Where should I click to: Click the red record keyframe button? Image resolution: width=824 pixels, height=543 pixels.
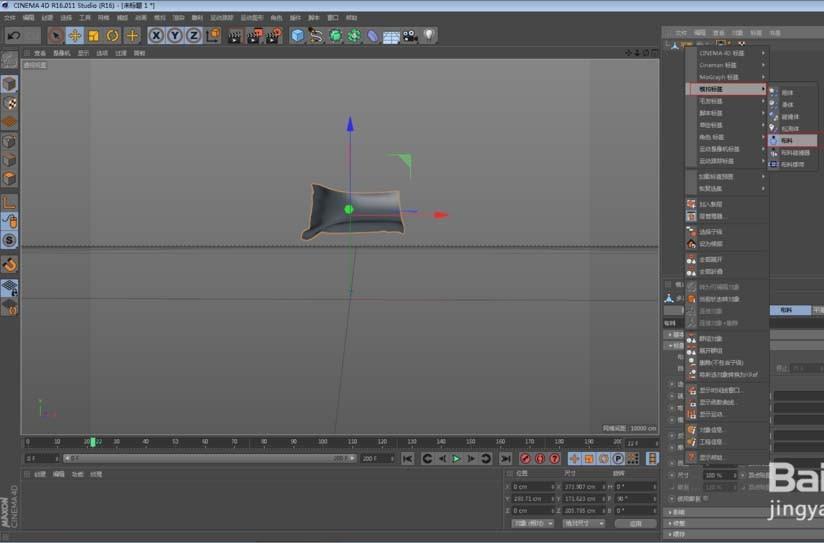(x=525, y=458)
